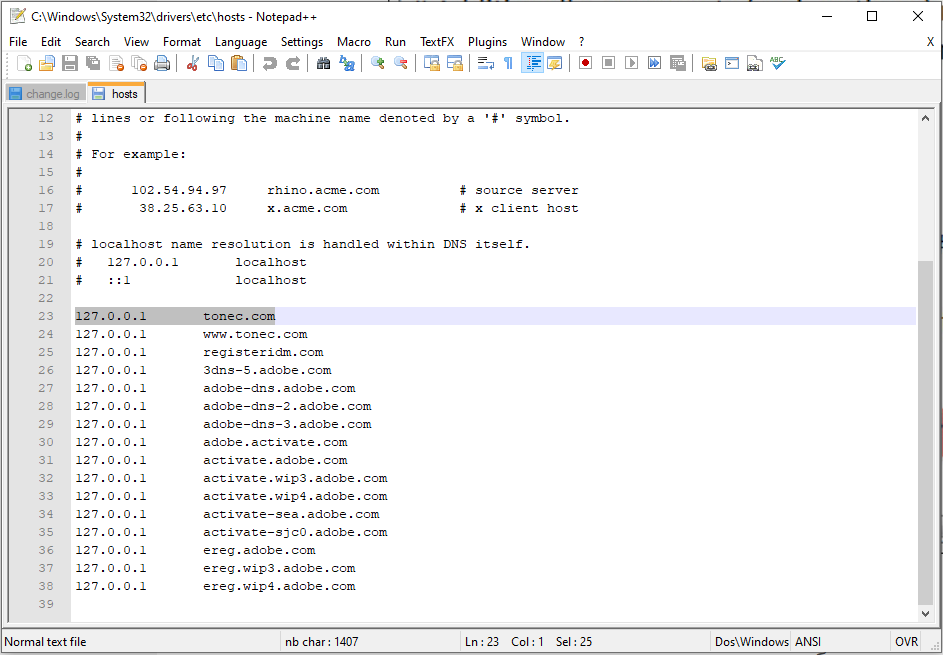Click rhino.acme.com on line 16

(x=323, y=190)
